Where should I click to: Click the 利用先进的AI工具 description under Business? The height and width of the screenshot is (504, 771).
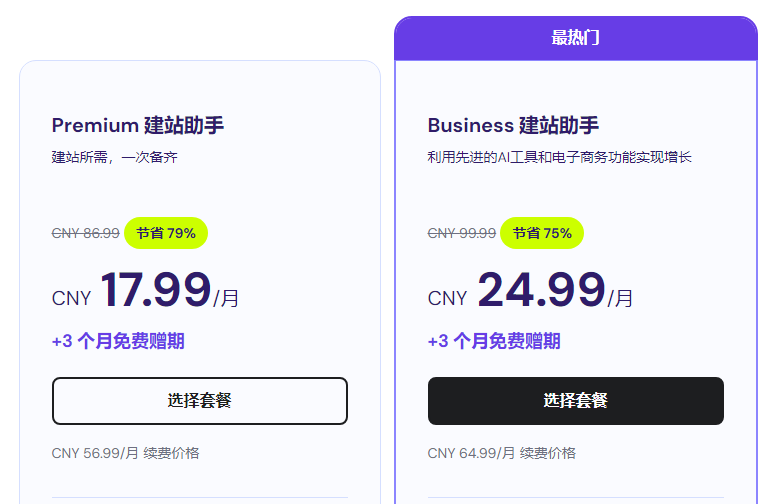click(559, 157)
